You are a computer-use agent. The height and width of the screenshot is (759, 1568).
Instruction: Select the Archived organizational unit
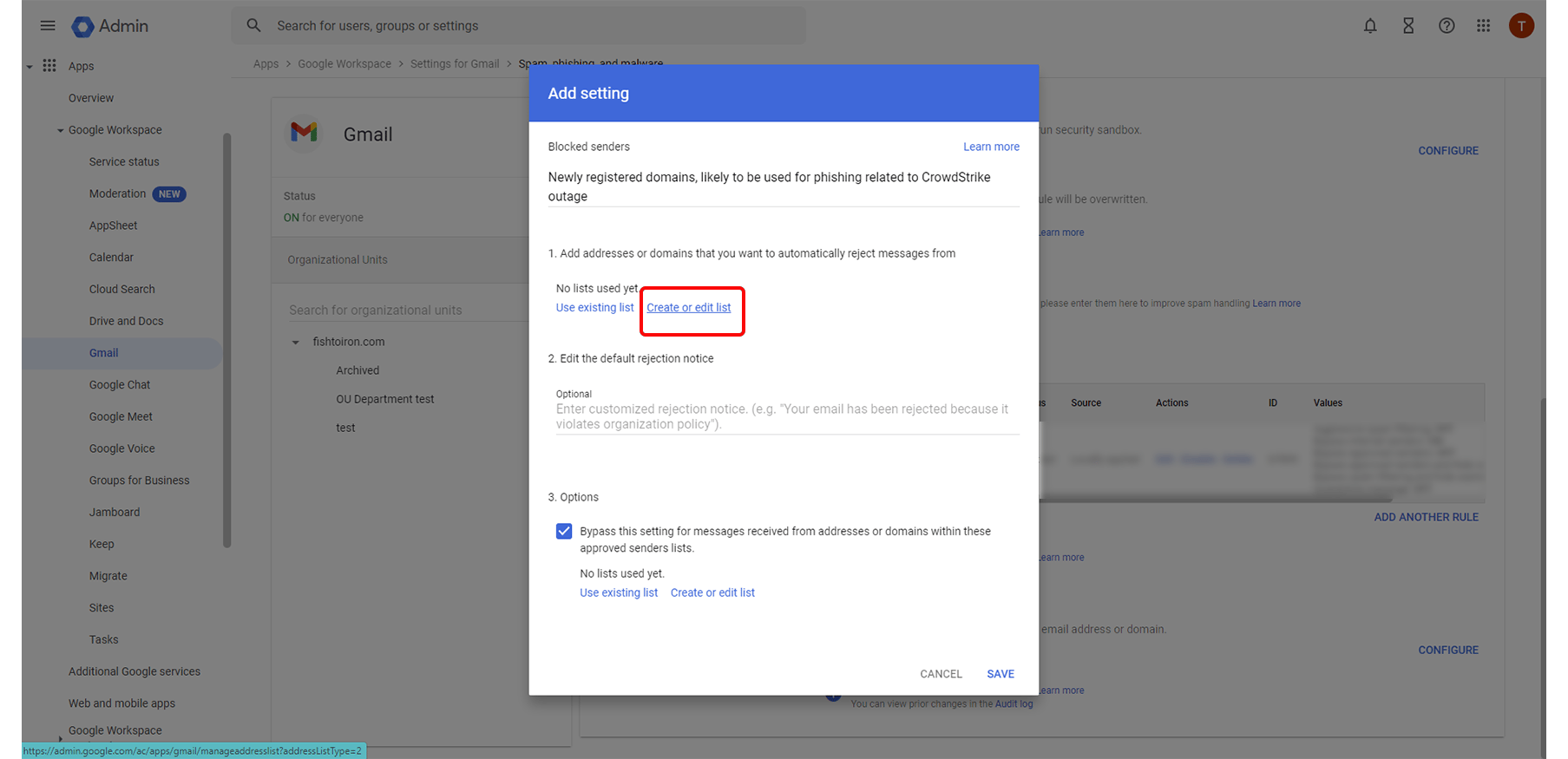(358, 370)
